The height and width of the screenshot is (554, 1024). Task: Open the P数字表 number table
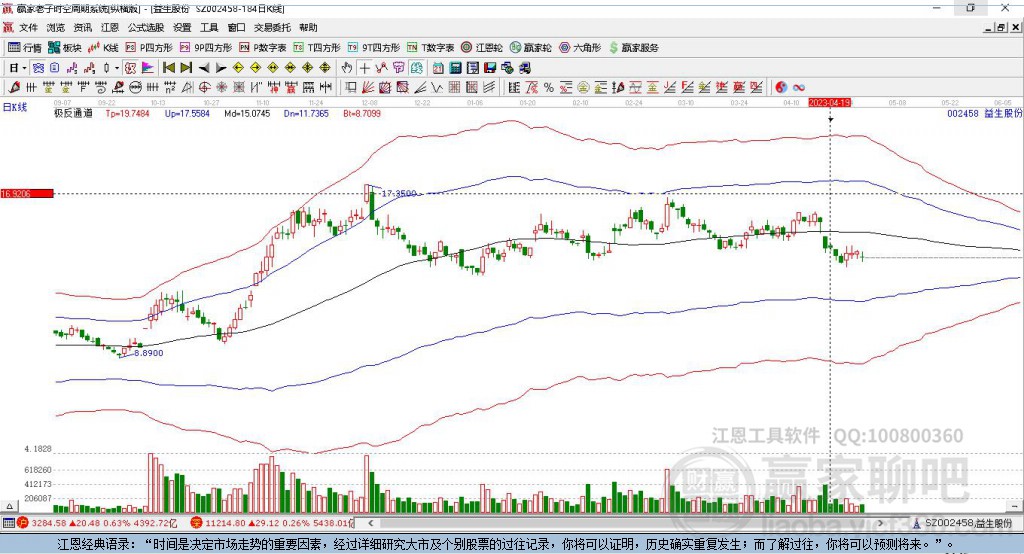(263, 48)
